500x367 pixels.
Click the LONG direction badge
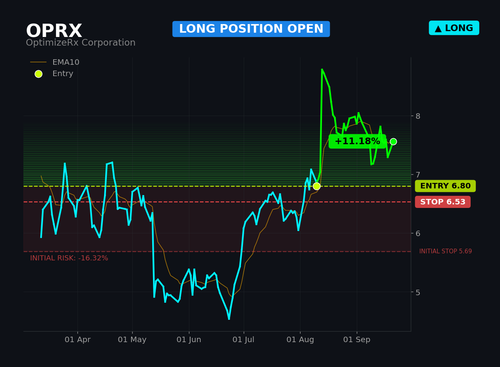(454, 28)
